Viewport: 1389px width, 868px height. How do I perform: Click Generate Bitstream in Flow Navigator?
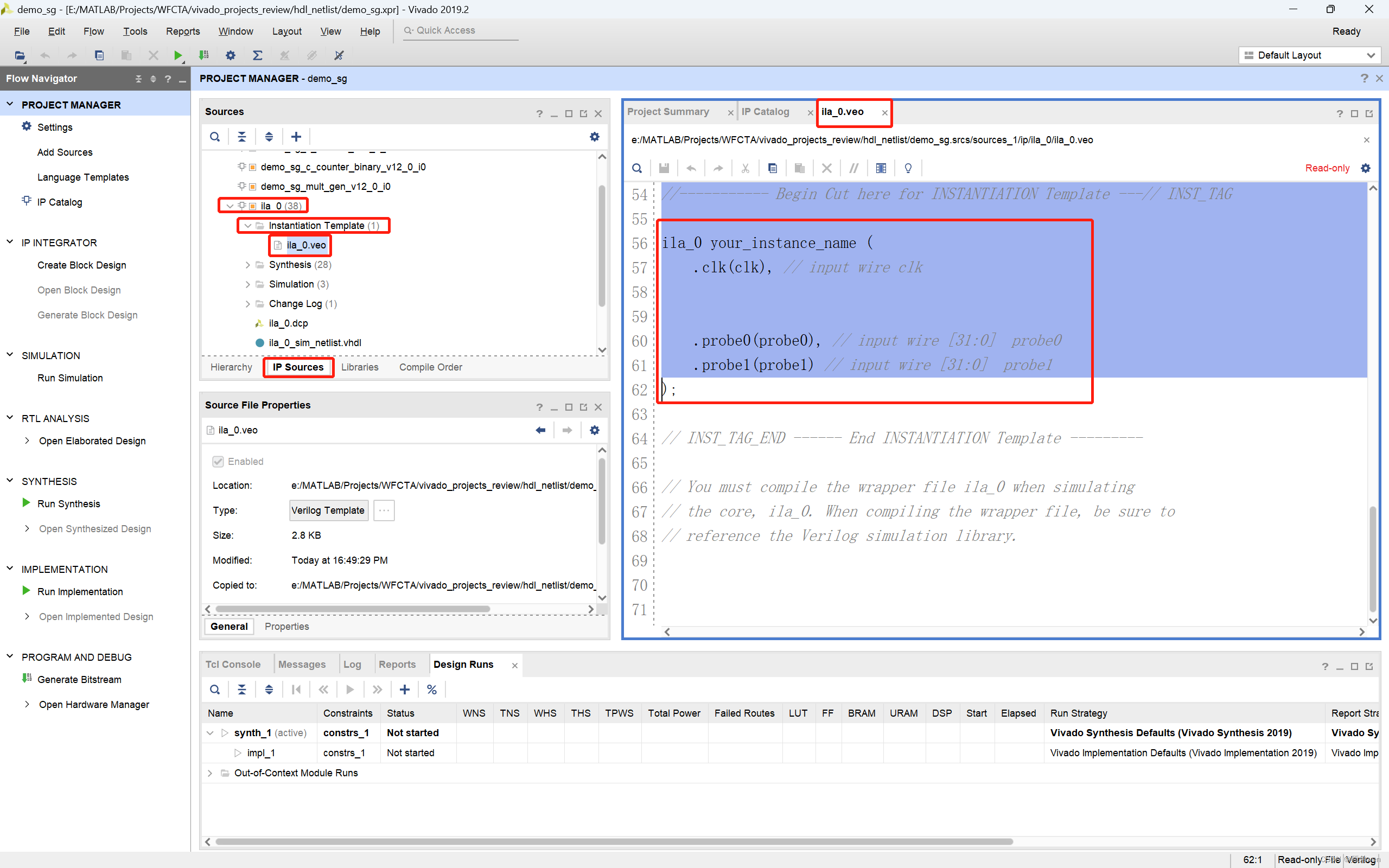pyautogui.click(x=79, y=679)
